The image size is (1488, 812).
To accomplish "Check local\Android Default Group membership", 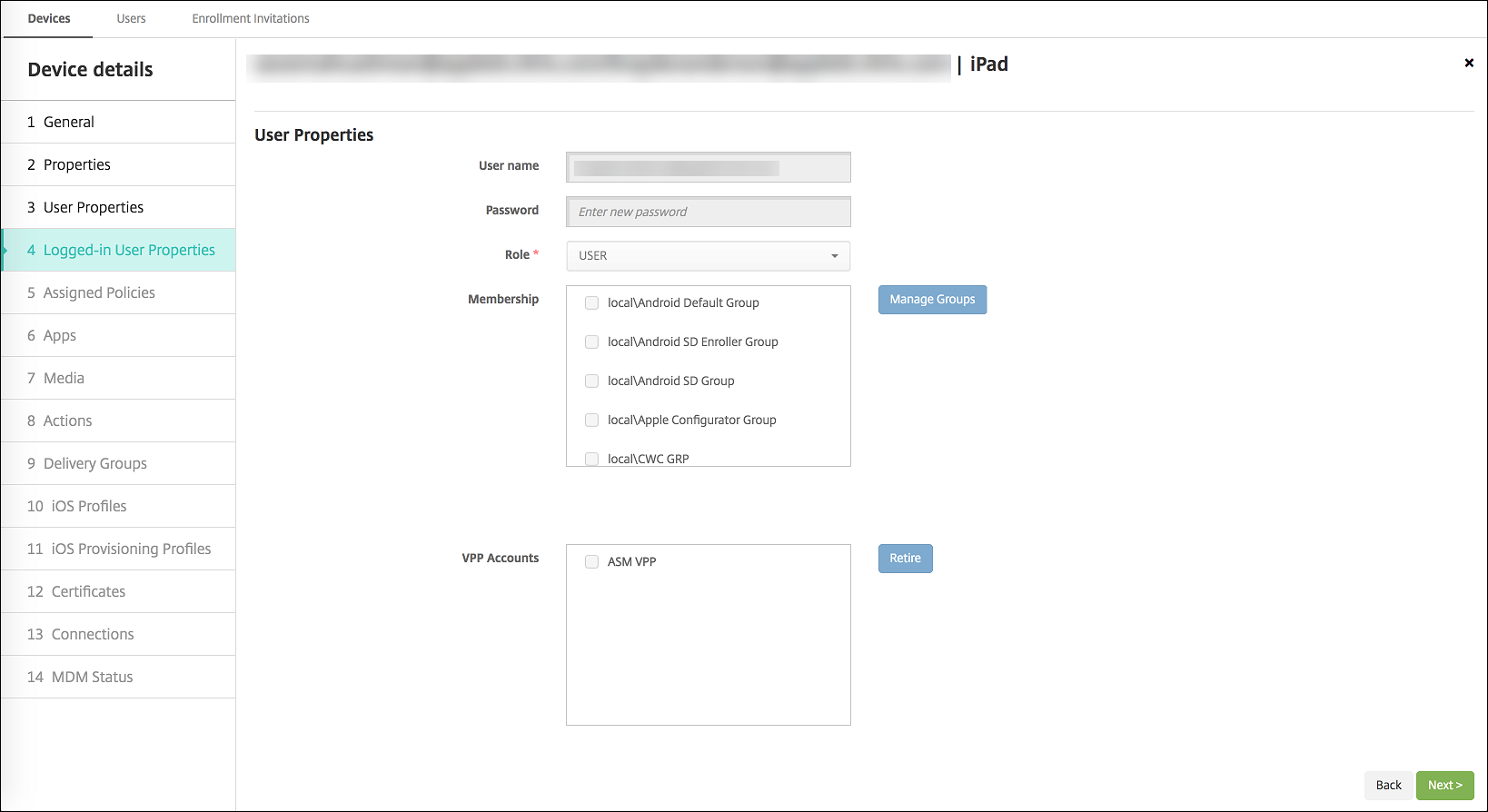I will coord(591,303).
